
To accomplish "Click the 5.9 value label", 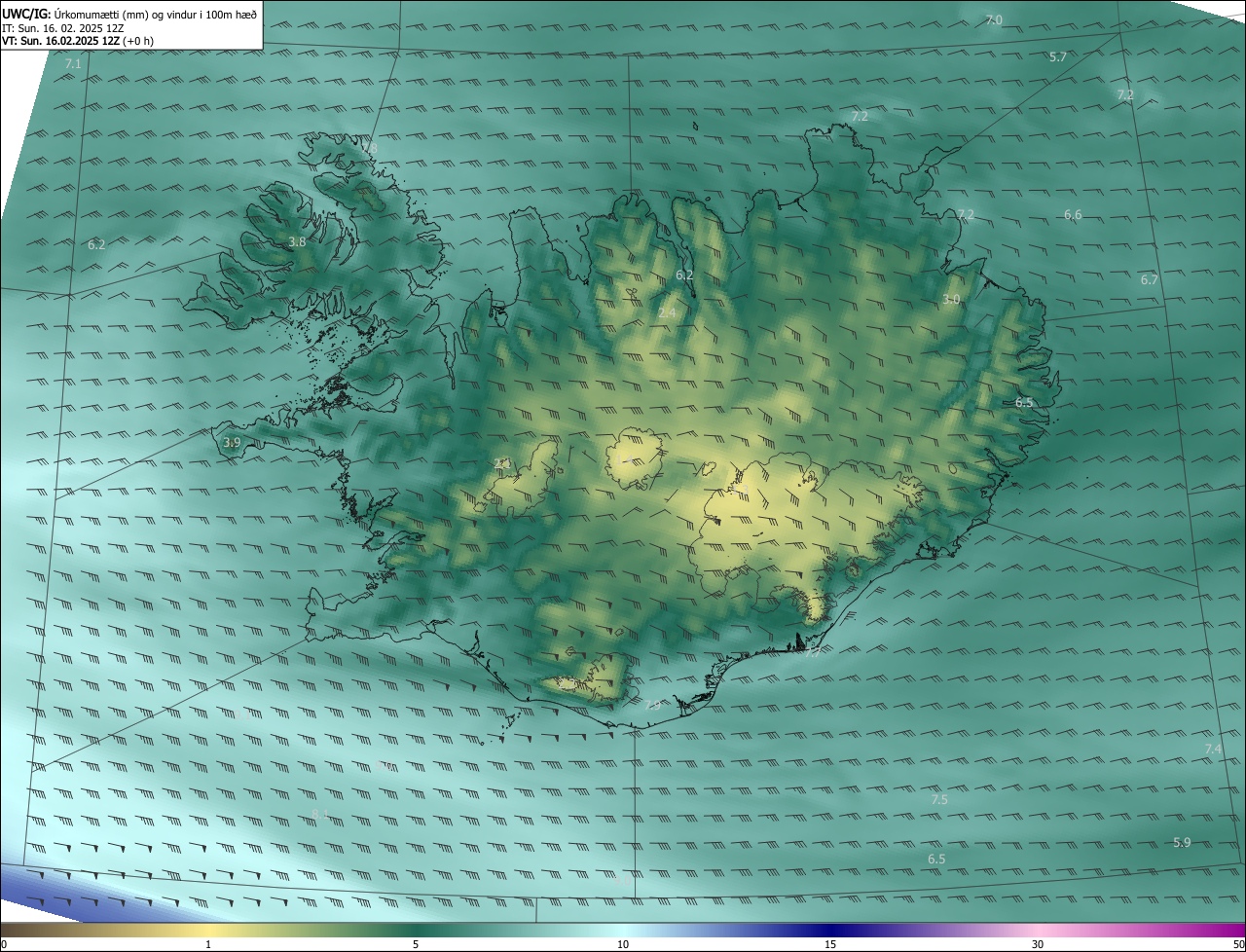I will 1182,843.
